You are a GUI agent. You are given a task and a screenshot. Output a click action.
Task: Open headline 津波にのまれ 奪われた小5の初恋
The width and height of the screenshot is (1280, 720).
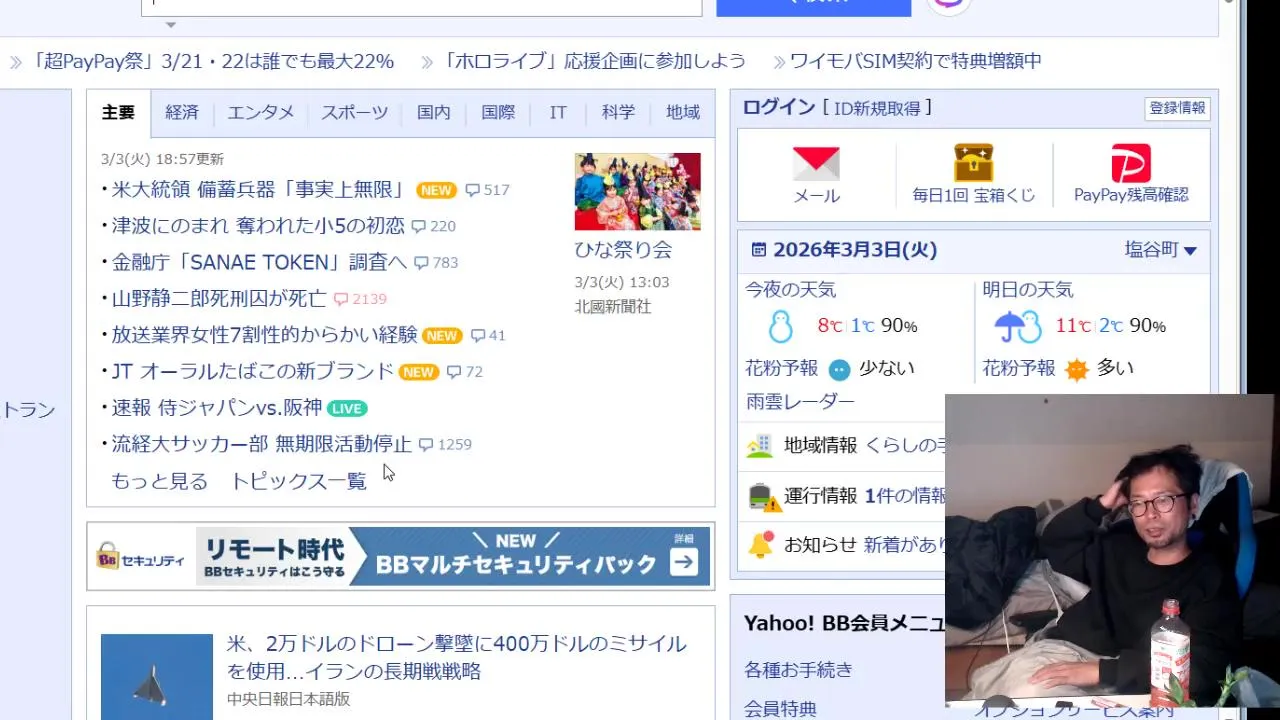pos(258,227)
